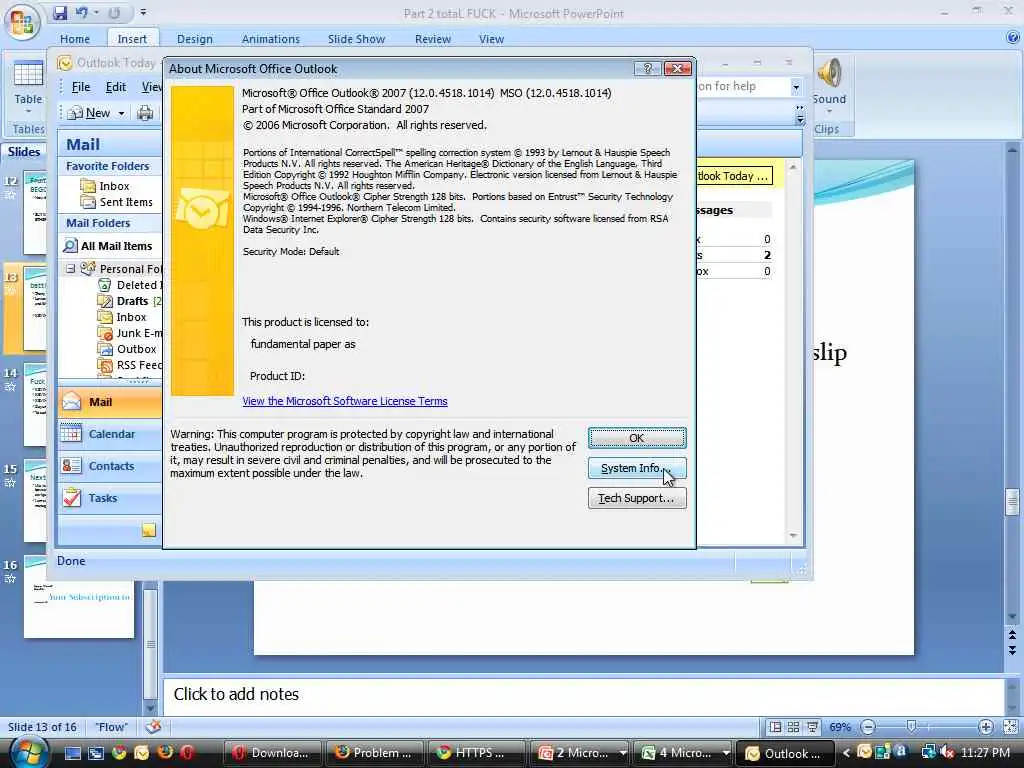
Task: Select the Deleted Items folder
Action: pyautogui.click(x=131, y=285)
